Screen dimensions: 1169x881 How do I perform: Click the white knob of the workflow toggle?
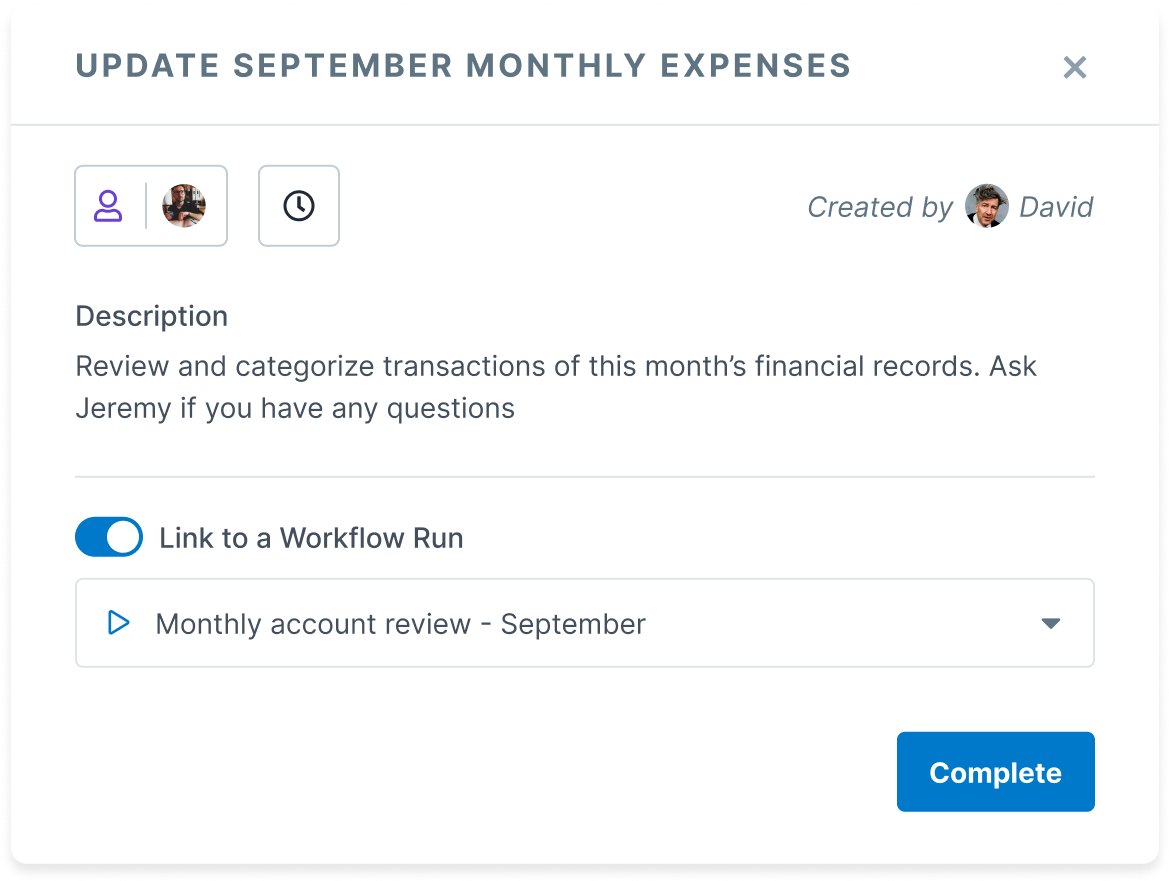pyautogui.click(x=123, y=537)
